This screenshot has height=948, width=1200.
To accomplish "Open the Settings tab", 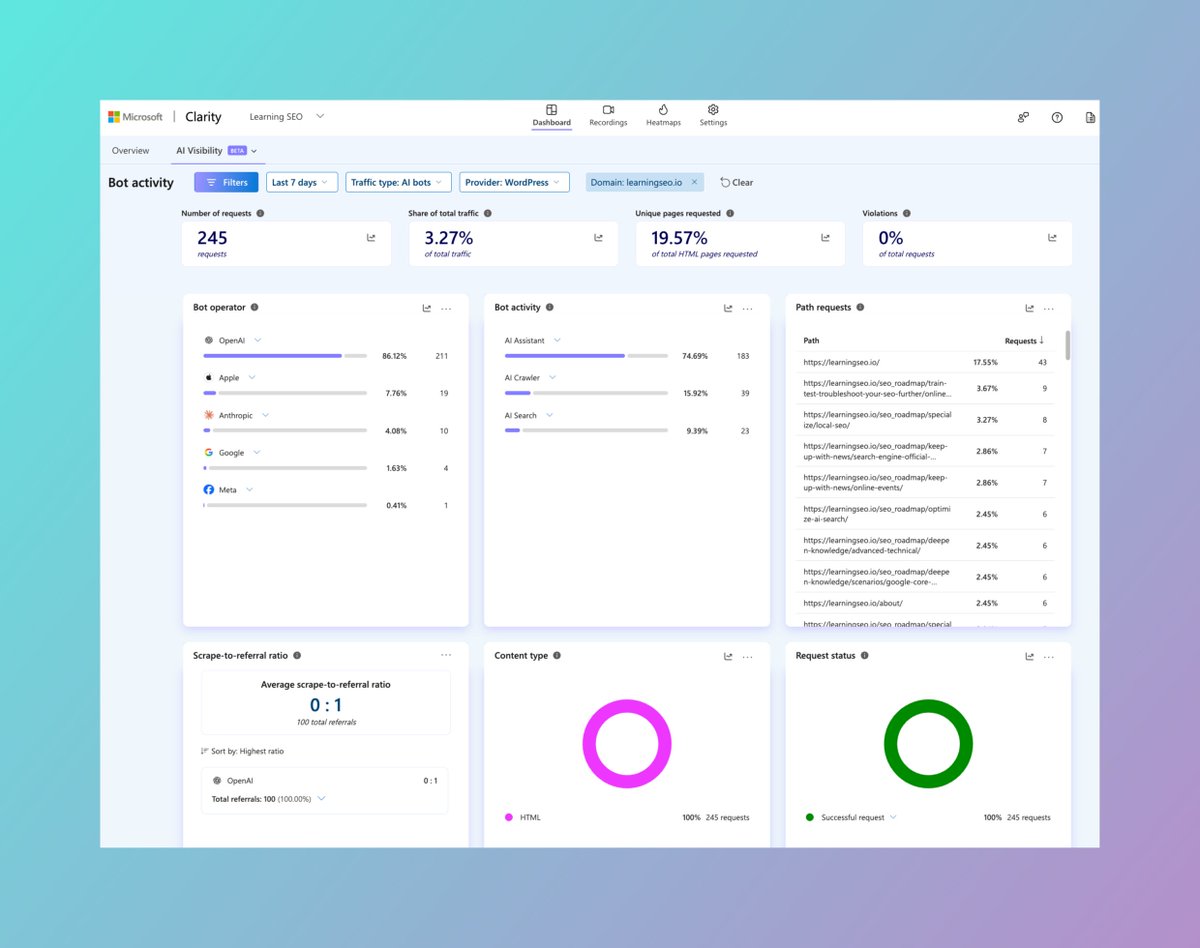I will 713,116.
